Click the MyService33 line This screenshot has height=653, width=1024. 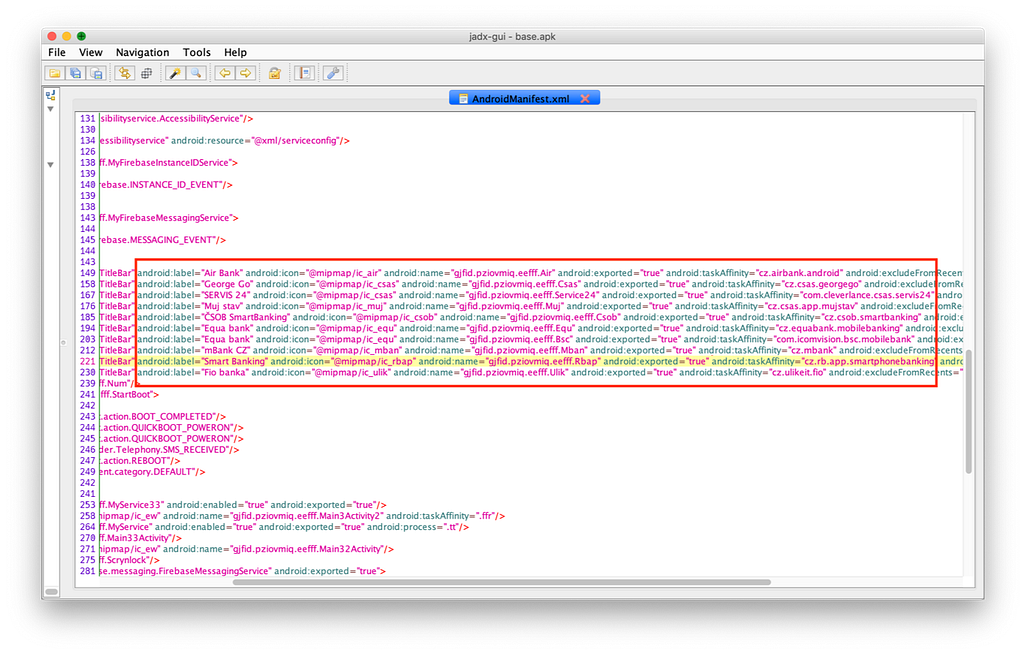point(243,505)
